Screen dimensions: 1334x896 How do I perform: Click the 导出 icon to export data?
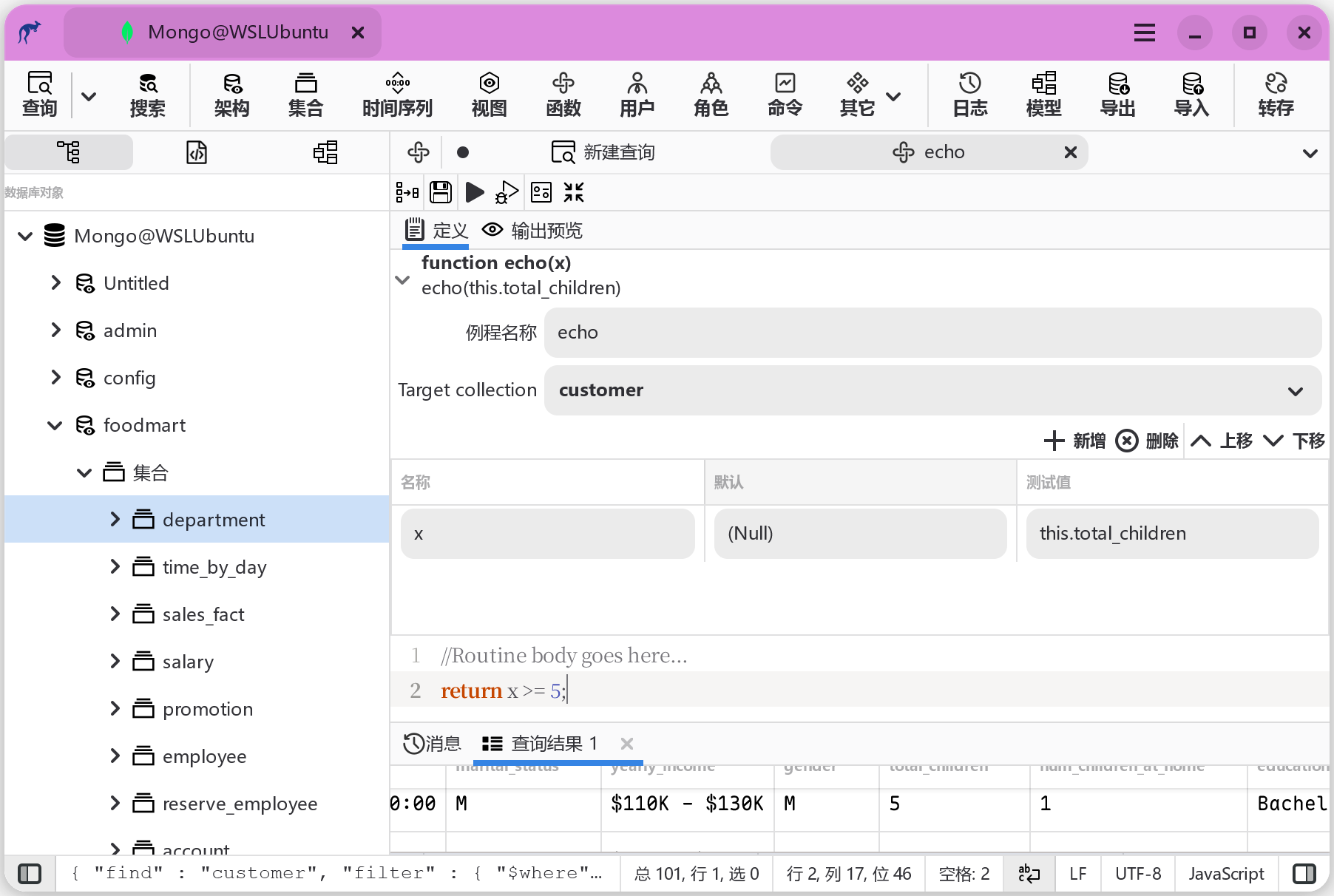[x=1117, y=95]
